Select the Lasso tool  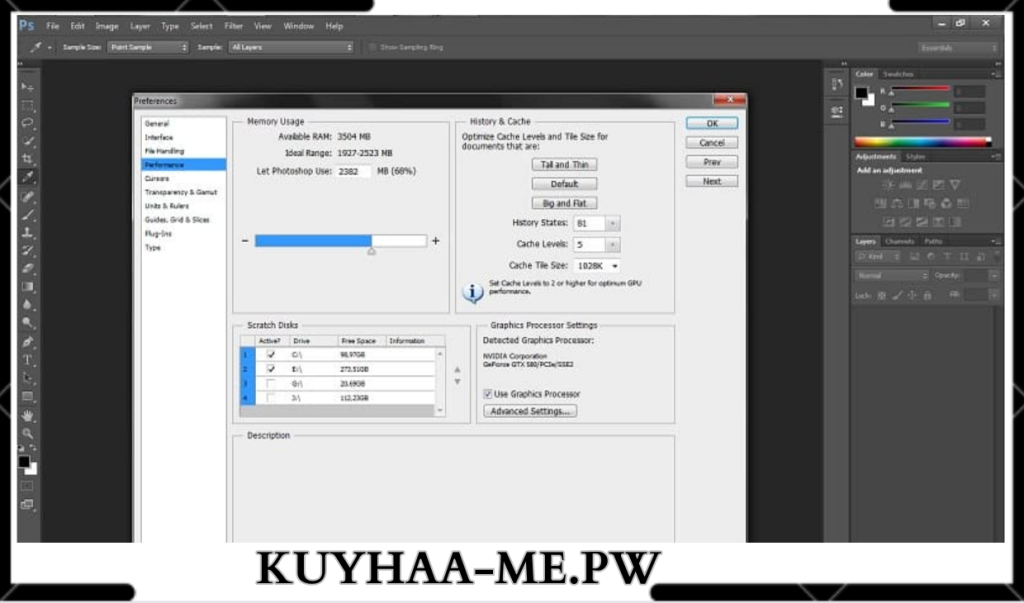(27, 123)
